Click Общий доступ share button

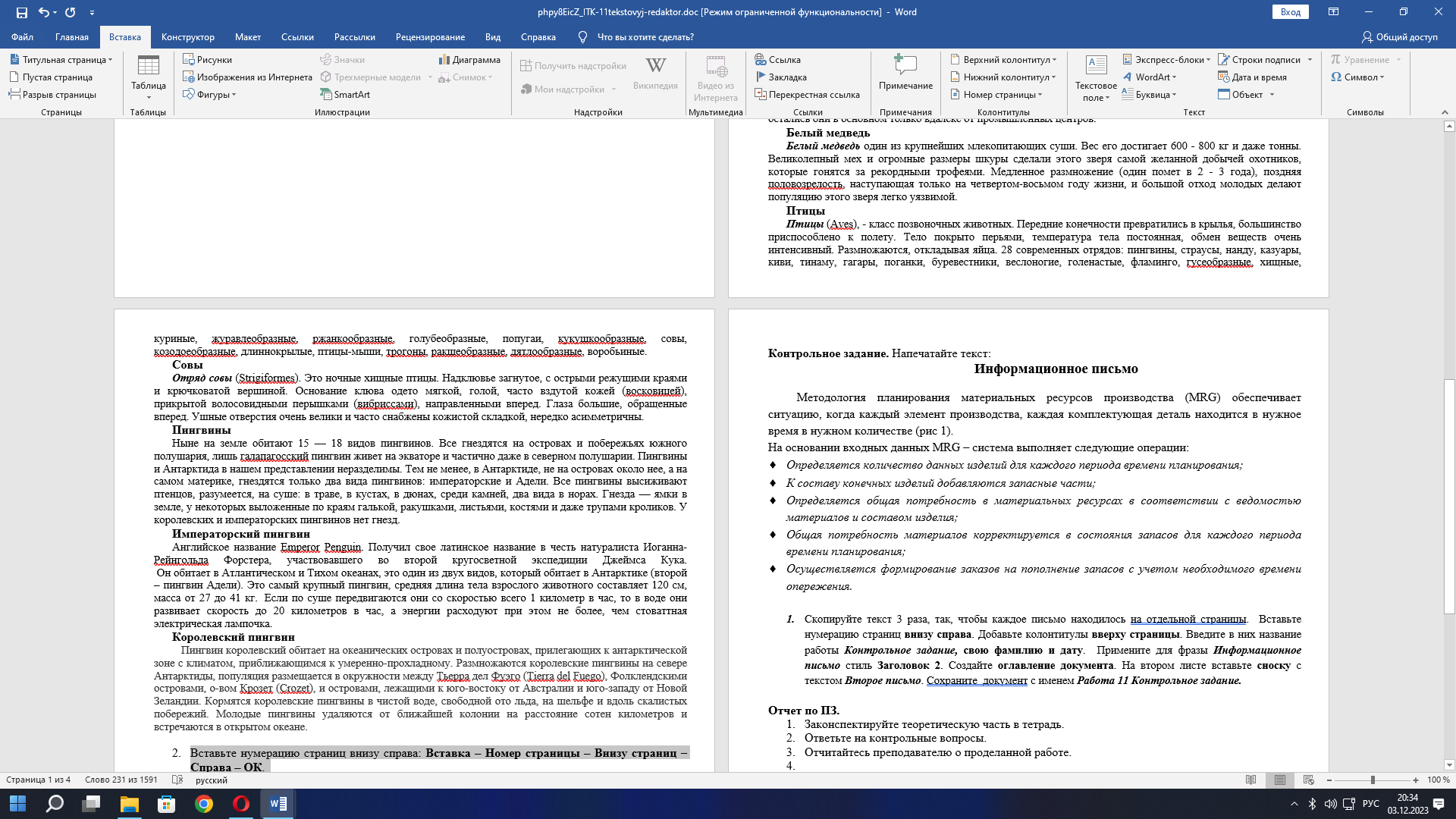point(1399,37)
